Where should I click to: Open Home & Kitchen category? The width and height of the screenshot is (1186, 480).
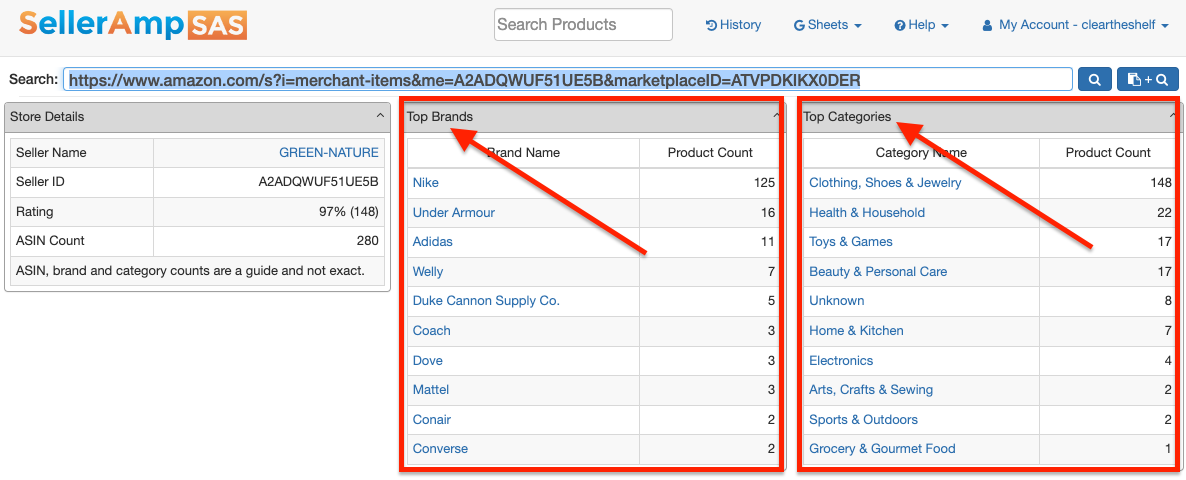856,330
